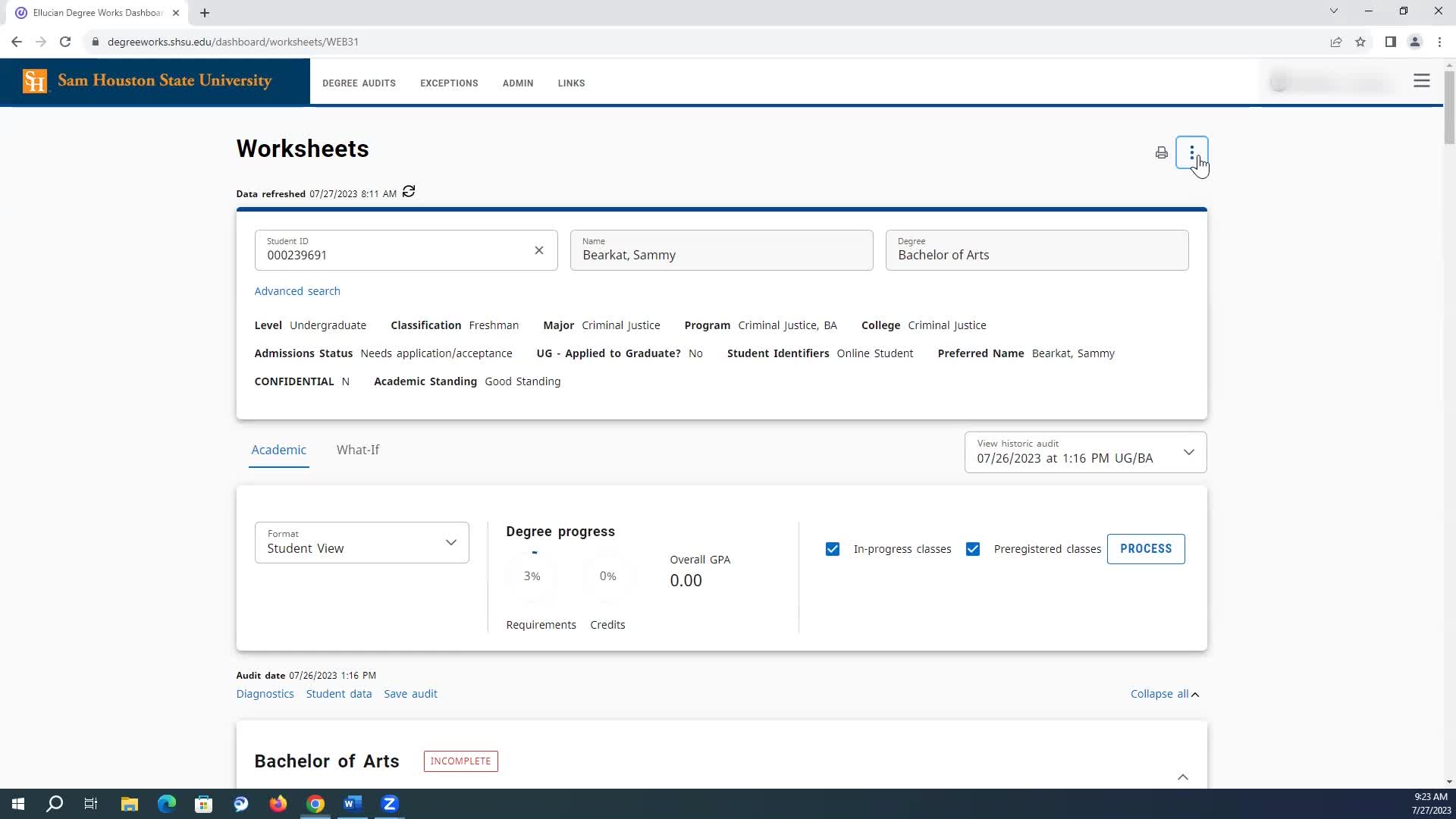Open the Links menu
Viewport: 1456px width, 819px height.
pos(571,83)
